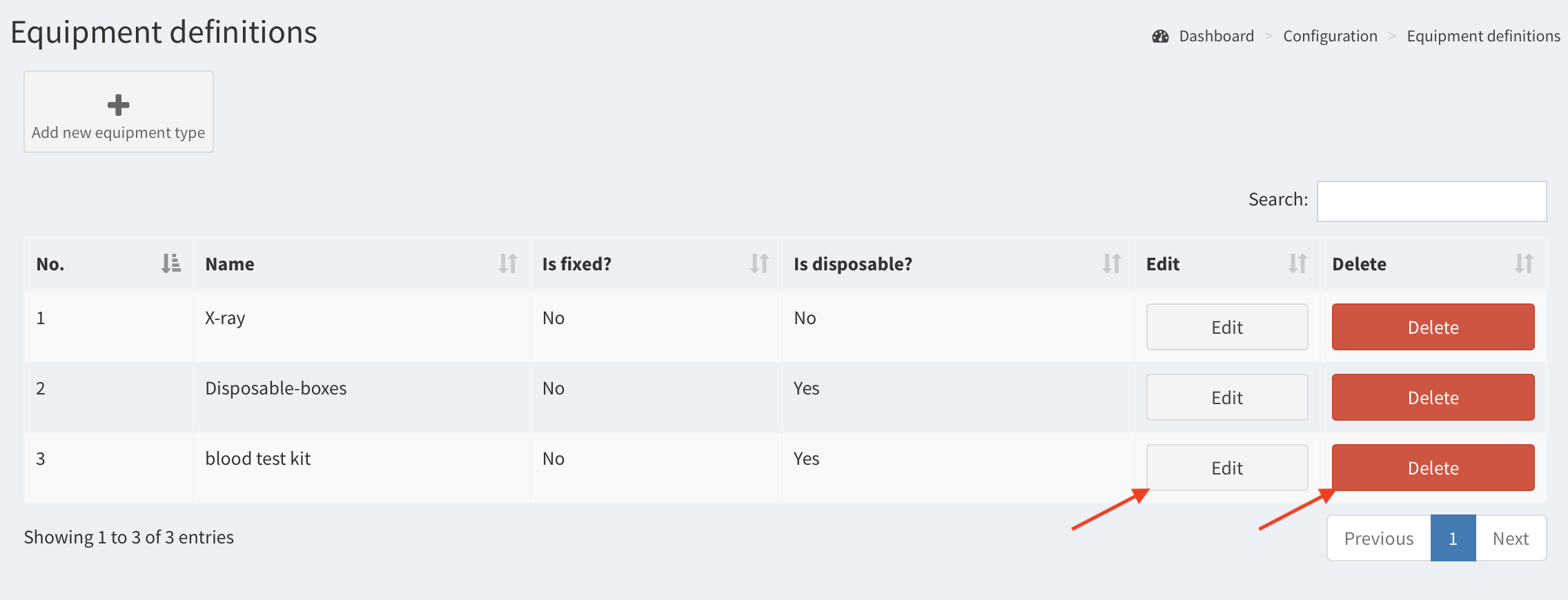Image resolution: width=1568 pixels, height=600 pixels.
Task: Open the Dashboard breadcrumb link
Action: [x=1216, y=37]
